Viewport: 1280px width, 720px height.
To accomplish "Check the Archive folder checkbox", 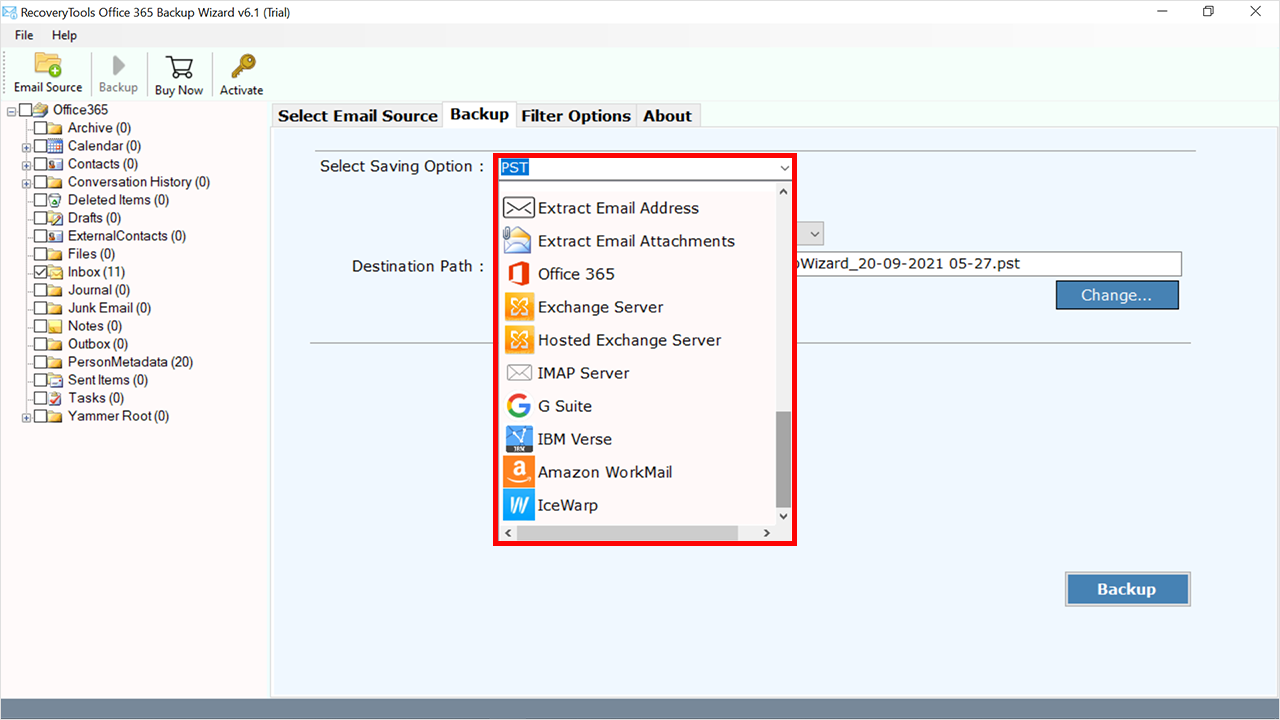I will (x=41, y=128).
